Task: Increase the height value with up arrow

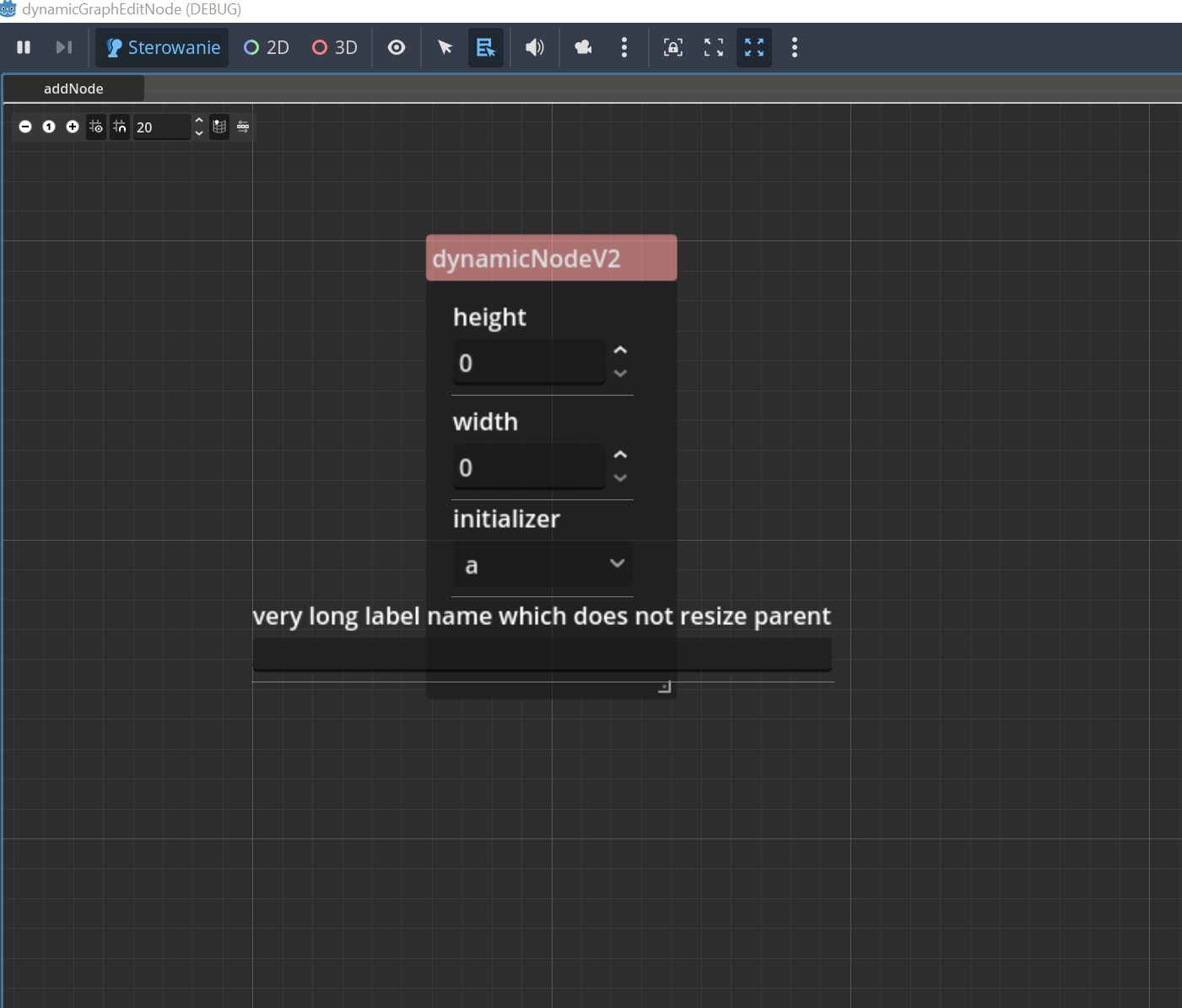Action: (620, 350)
